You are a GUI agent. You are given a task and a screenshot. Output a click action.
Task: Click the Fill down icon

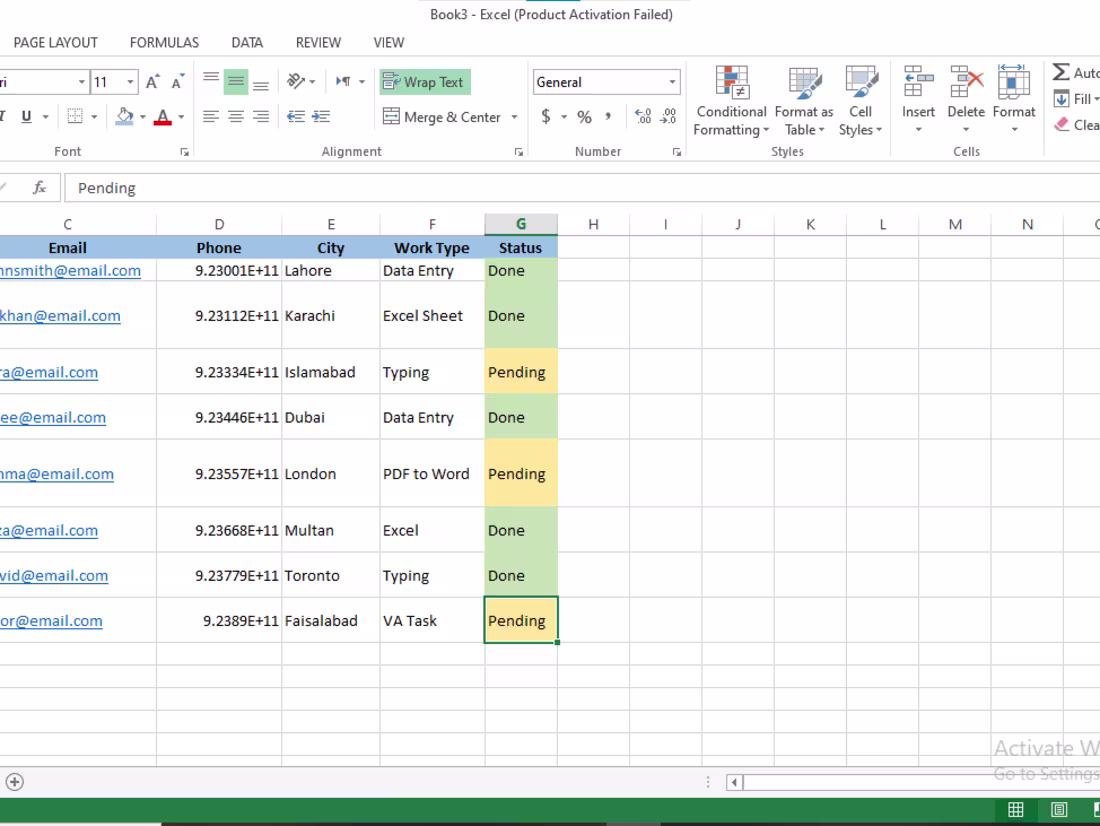1061,99
